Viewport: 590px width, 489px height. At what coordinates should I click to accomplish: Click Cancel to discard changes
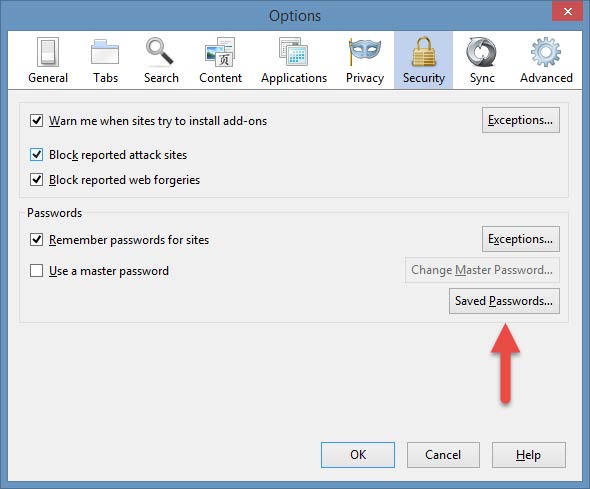coord(443,455)
